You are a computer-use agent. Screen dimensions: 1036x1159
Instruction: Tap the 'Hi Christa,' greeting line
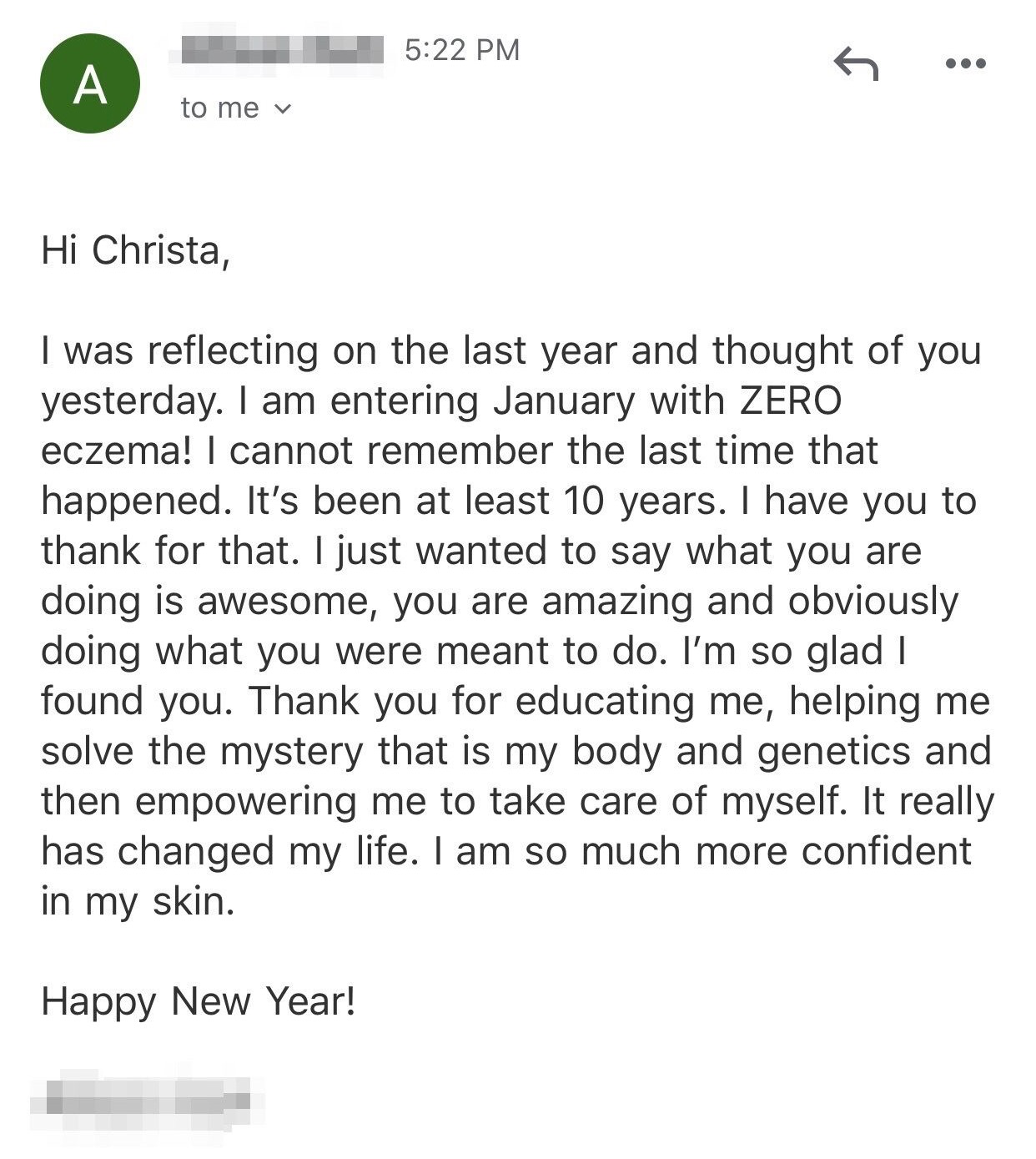(136, 250)
